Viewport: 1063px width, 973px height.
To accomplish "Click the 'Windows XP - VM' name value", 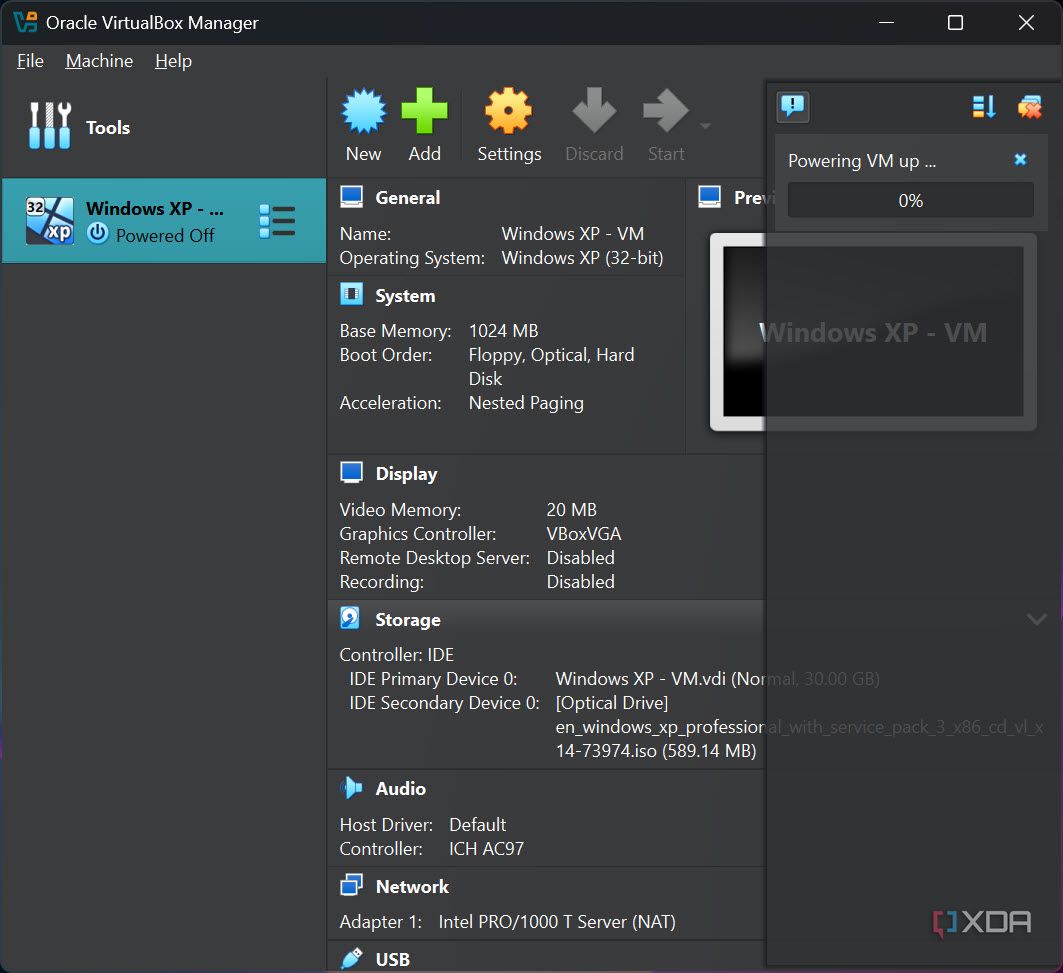I will (573, 234).
